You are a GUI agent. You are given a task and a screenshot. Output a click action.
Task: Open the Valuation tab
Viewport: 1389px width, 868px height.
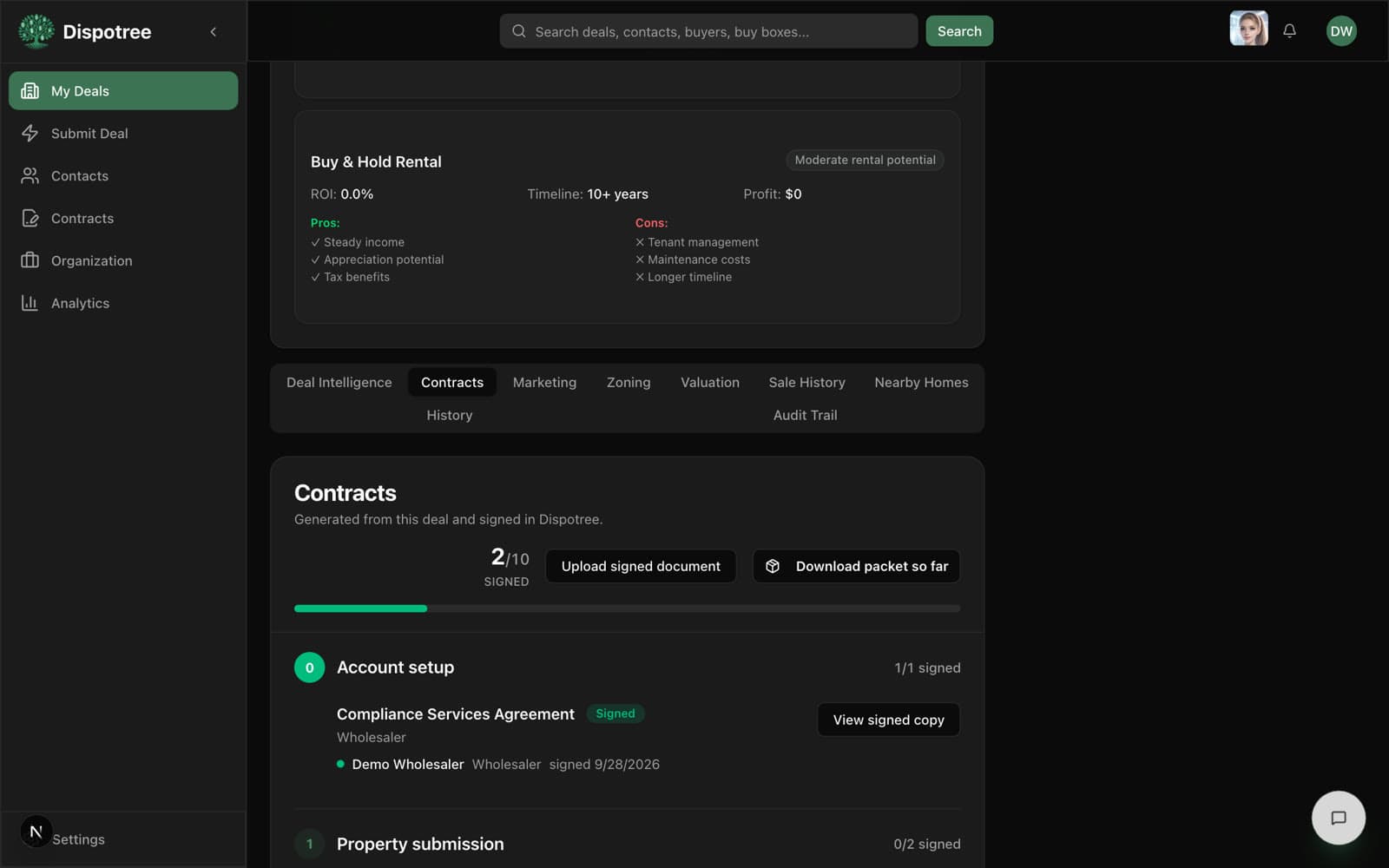(710, 382)
